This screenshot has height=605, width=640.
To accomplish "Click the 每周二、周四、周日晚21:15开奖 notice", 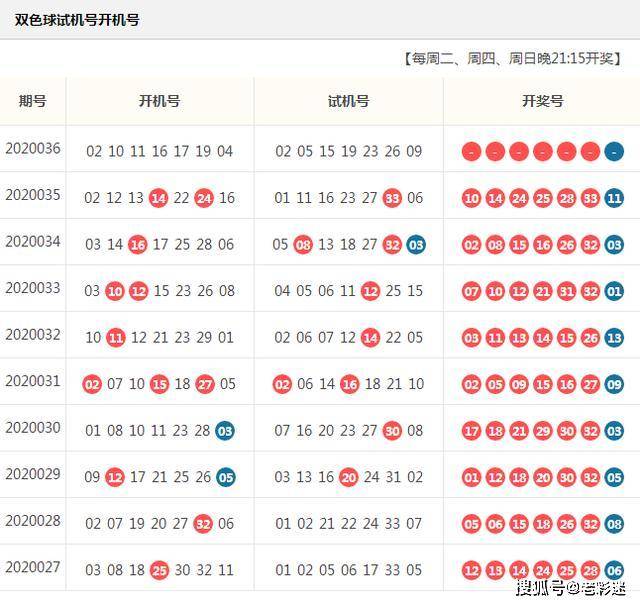I will [513, 59].
